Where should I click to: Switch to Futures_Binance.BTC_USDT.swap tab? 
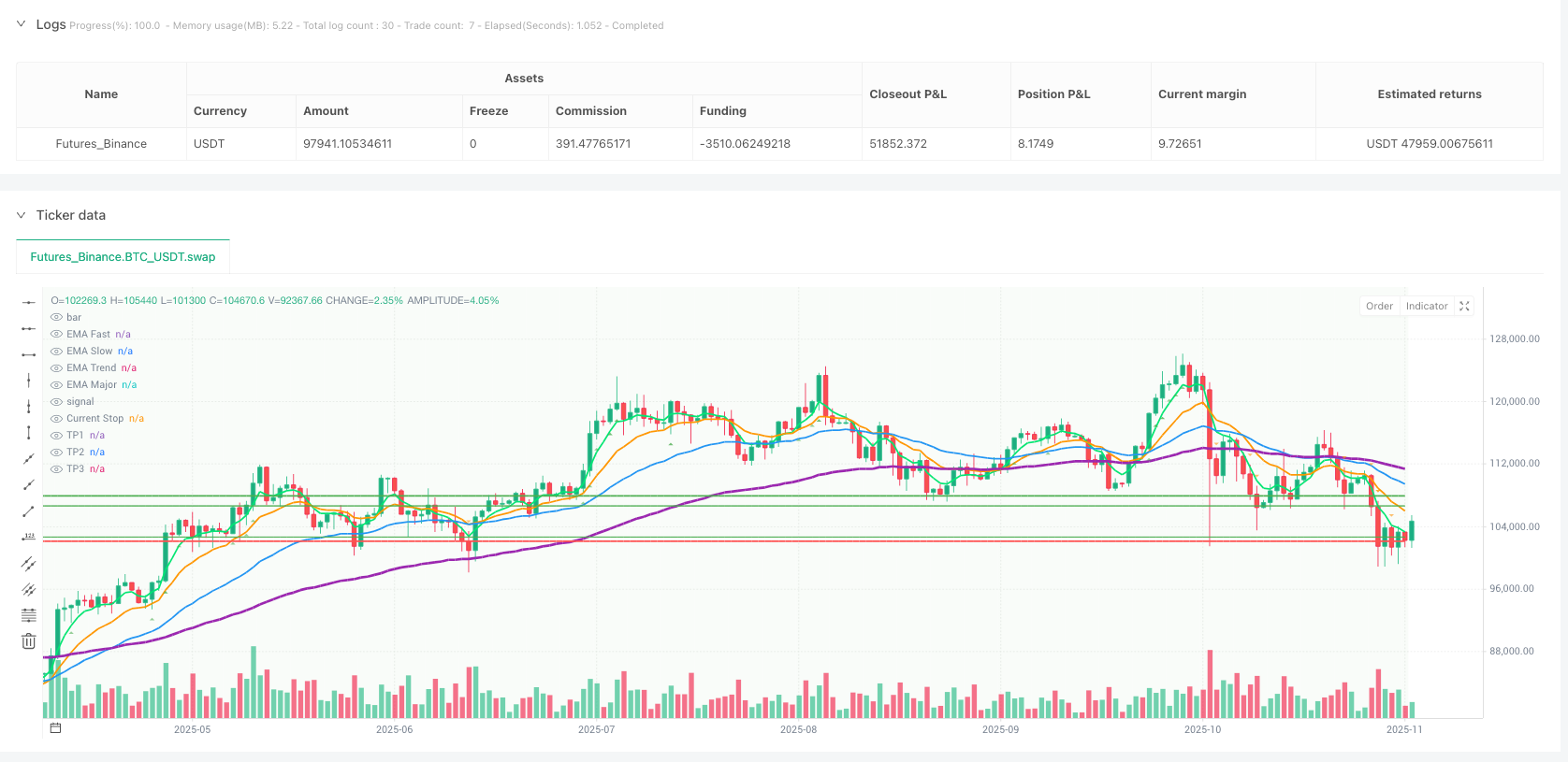pos(123,257)
